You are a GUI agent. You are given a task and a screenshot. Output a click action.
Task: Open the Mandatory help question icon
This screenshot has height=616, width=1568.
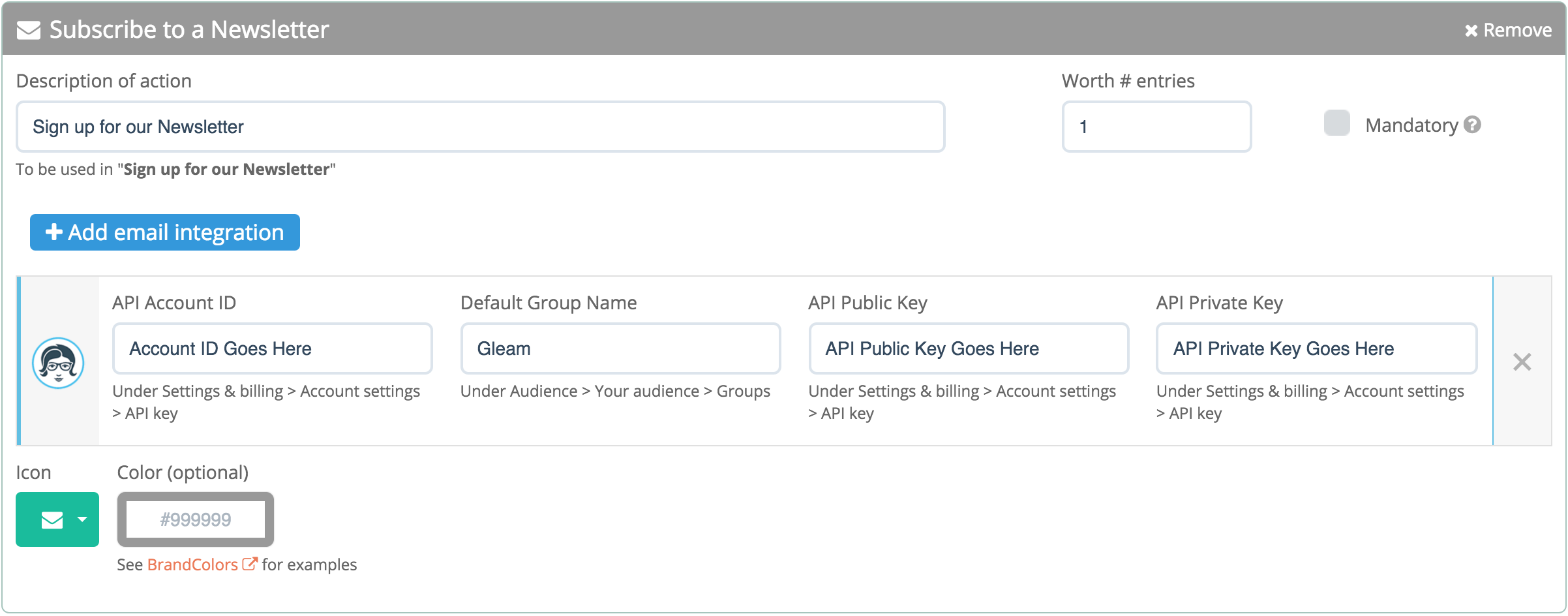coord(1472,125)
